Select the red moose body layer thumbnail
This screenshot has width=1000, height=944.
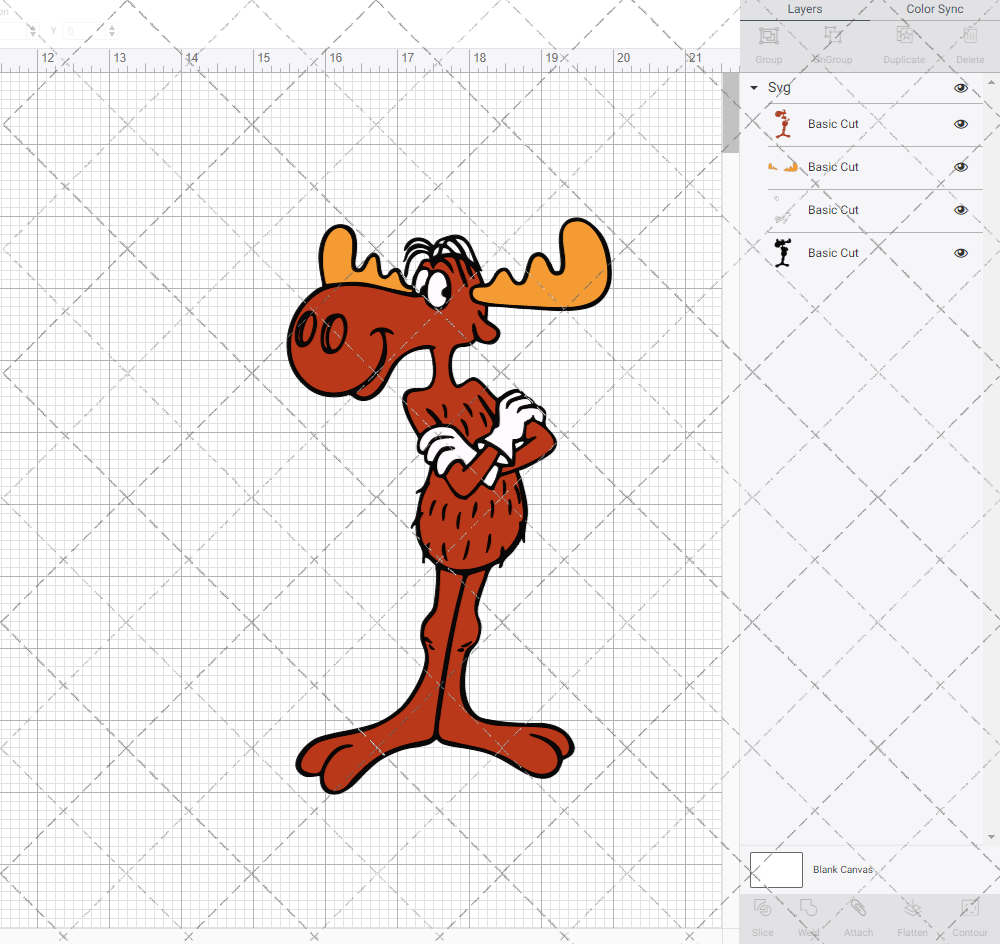(x=783, y=124)
